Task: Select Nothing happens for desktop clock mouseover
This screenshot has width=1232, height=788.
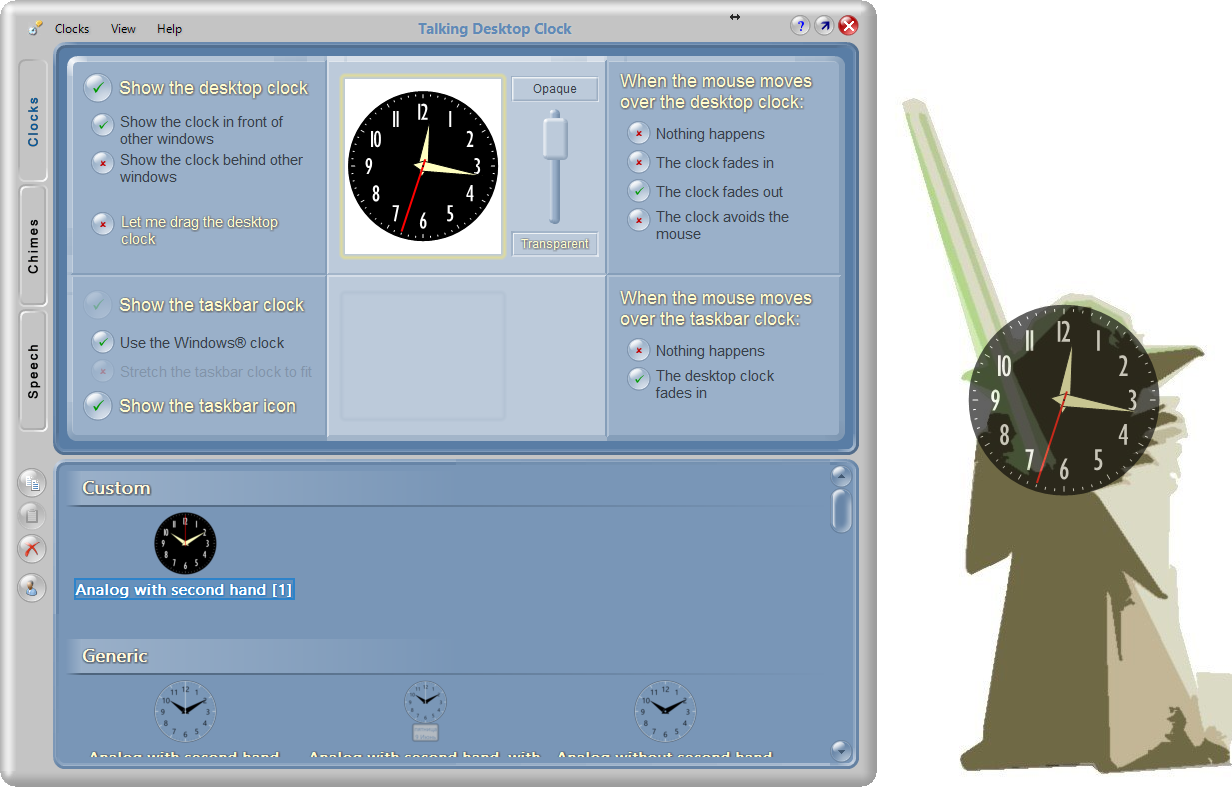Action: click(639, 133)
